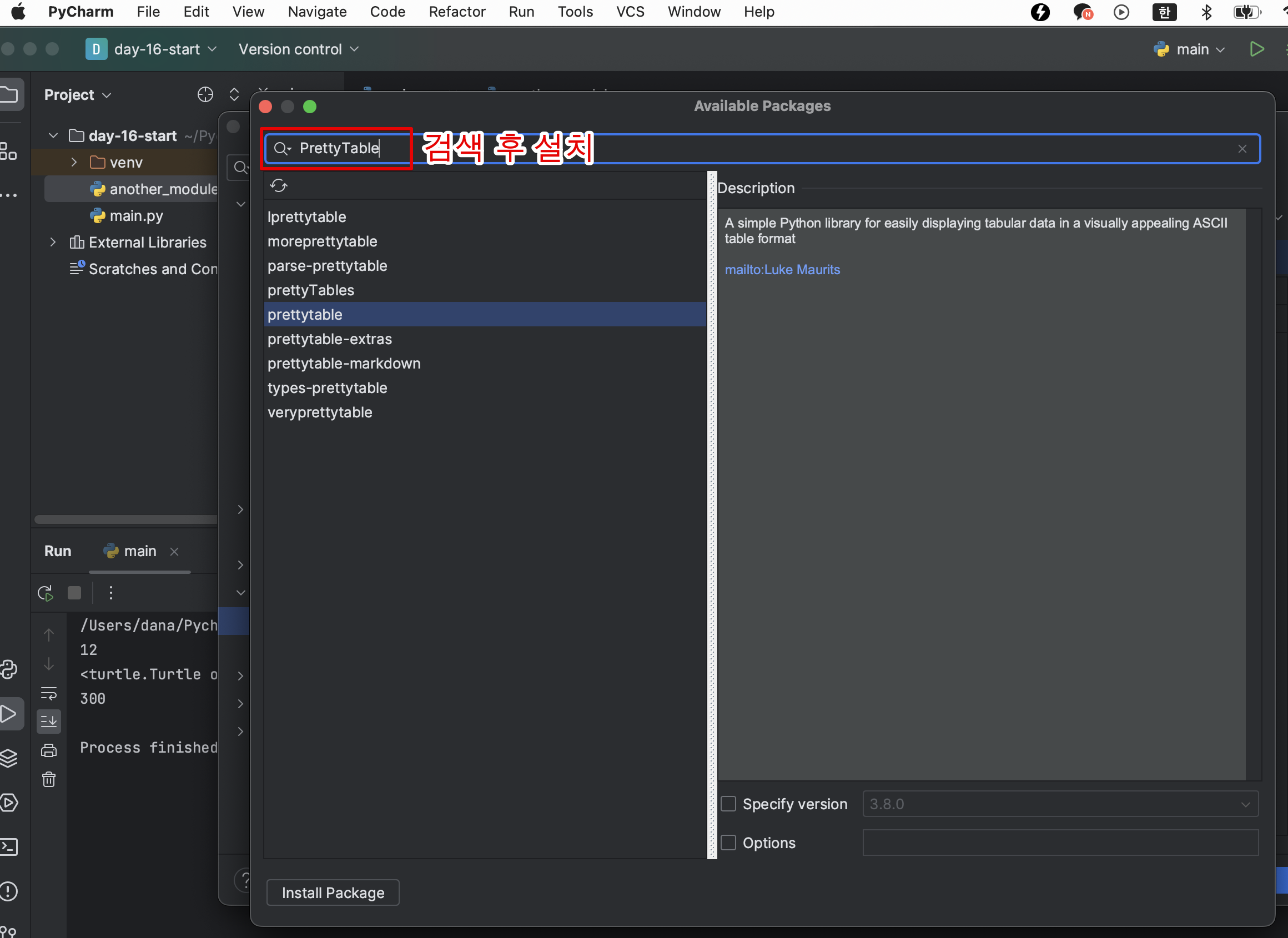Click the Expand All icon in Project panel
The width and height of the screenshot is (1288, 938).
[x=234, y=94]
